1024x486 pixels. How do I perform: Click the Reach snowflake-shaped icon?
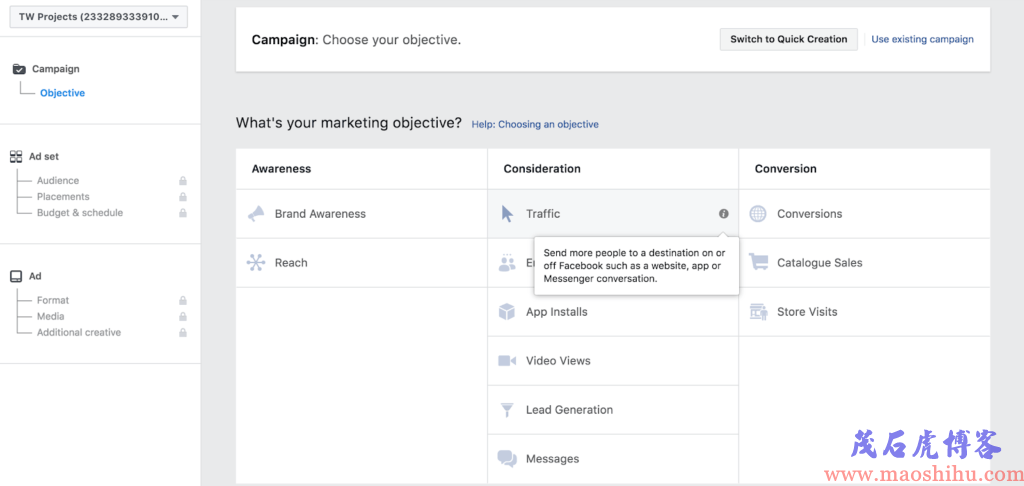tap(255, 263)
